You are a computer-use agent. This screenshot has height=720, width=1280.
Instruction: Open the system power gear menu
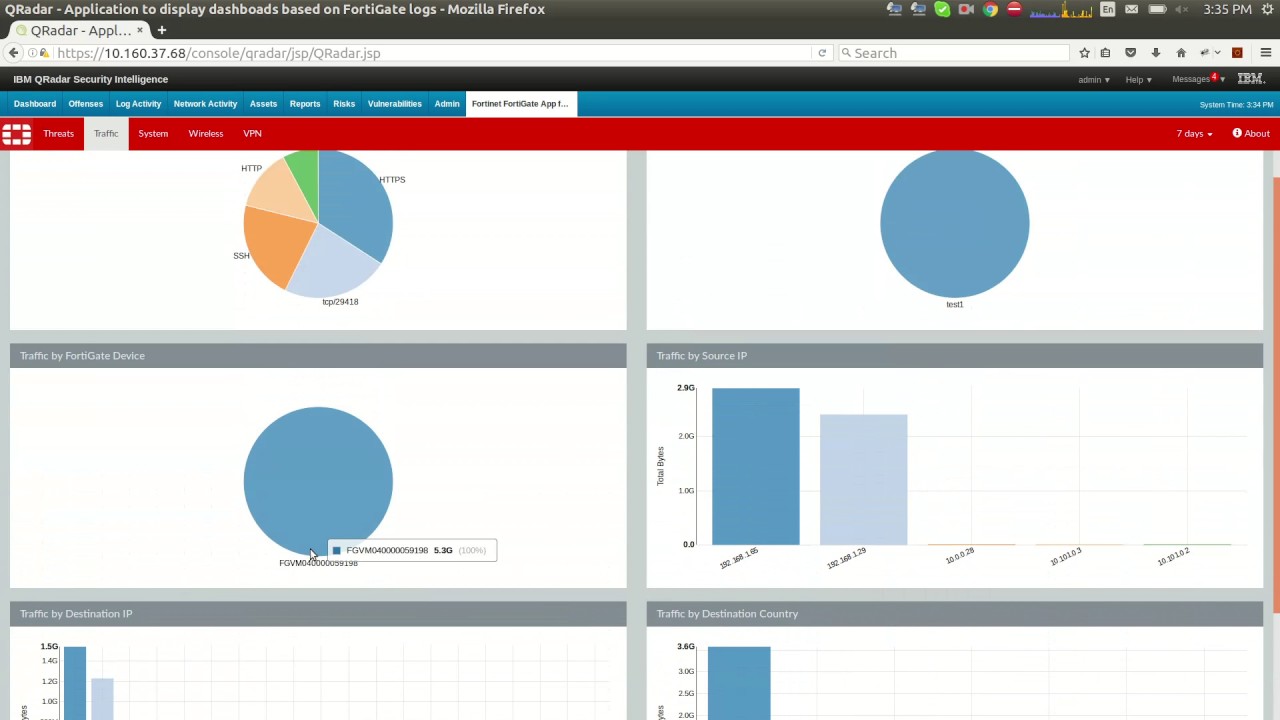click(1269, 9)
